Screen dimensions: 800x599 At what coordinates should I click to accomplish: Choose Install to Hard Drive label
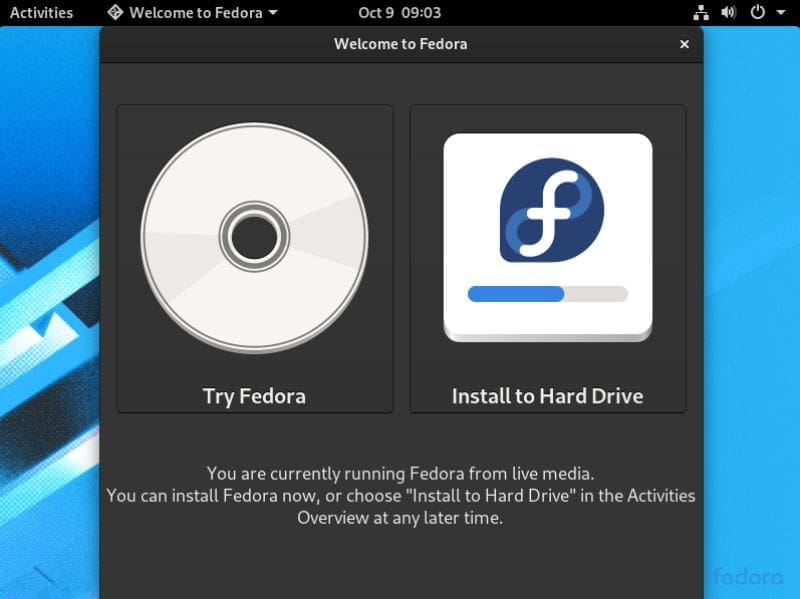pos(547,396)
